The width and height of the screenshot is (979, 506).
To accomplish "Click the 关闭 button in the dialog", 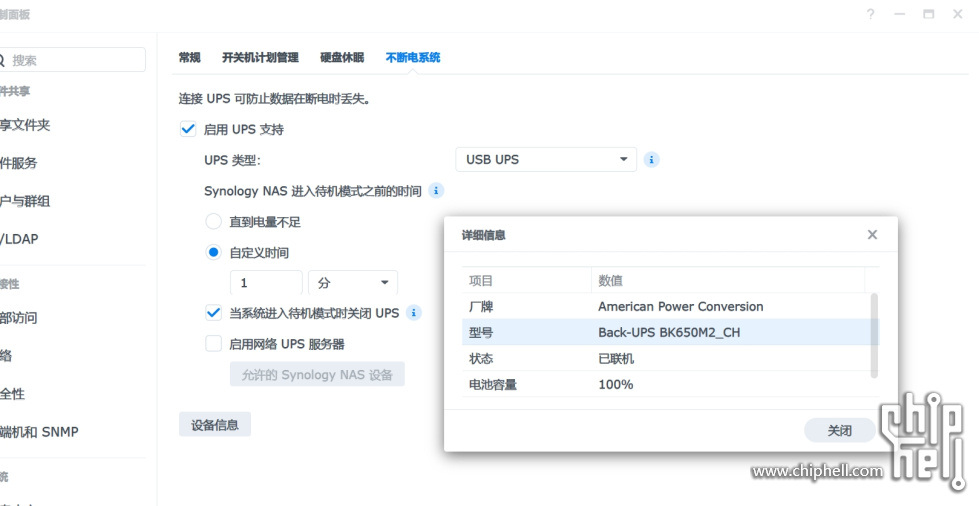I will 840,430.
